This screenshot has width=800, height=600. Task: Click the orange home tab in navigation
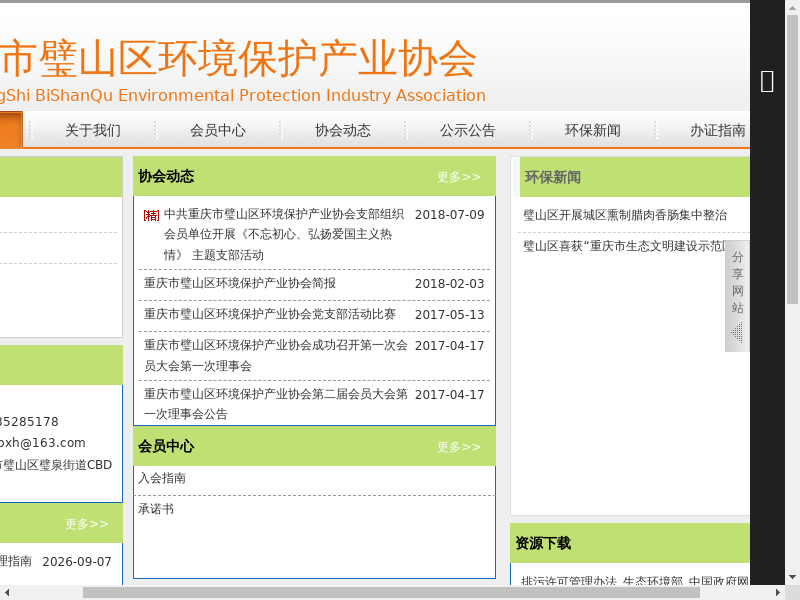pos(11,130)
